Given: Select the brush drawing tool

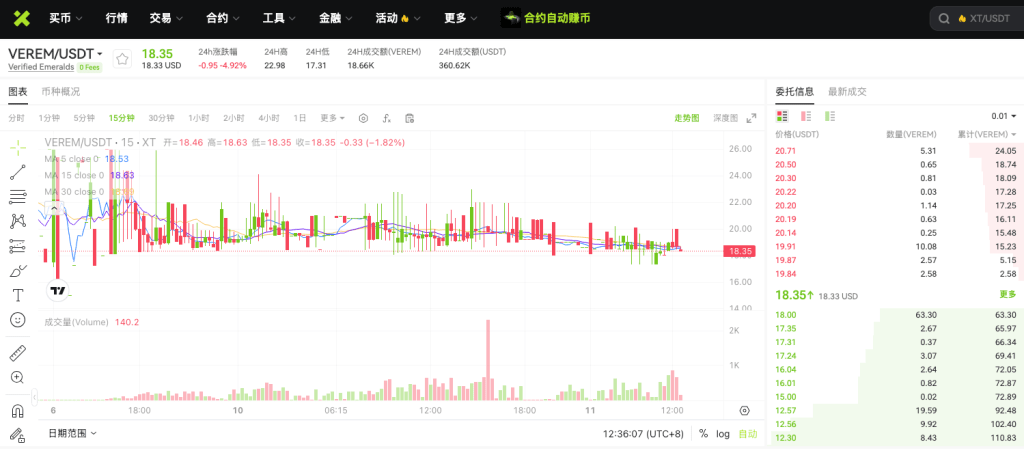Looking at the screenshot, I should pos(18,271).
